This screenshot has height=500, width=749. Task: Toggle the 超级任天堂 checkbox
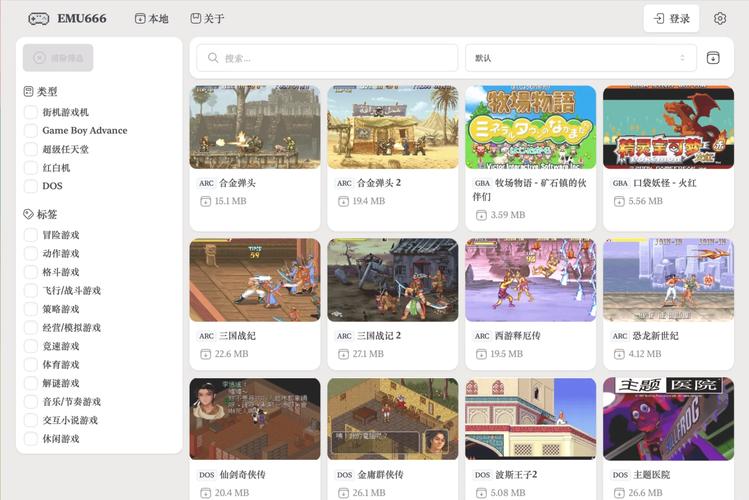pos(31,149)
